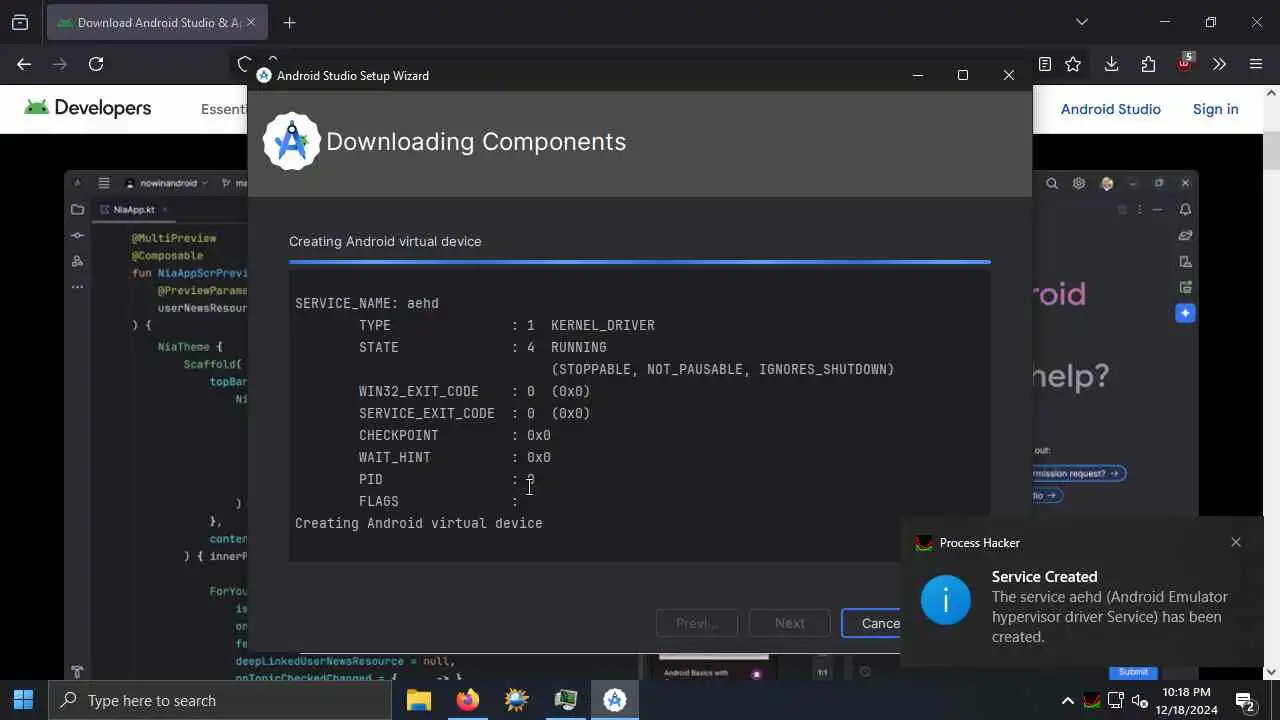Click the Process Hacker notification header icon
The height and width of the screenshot is (720, 1280).
tap(924, 543)
